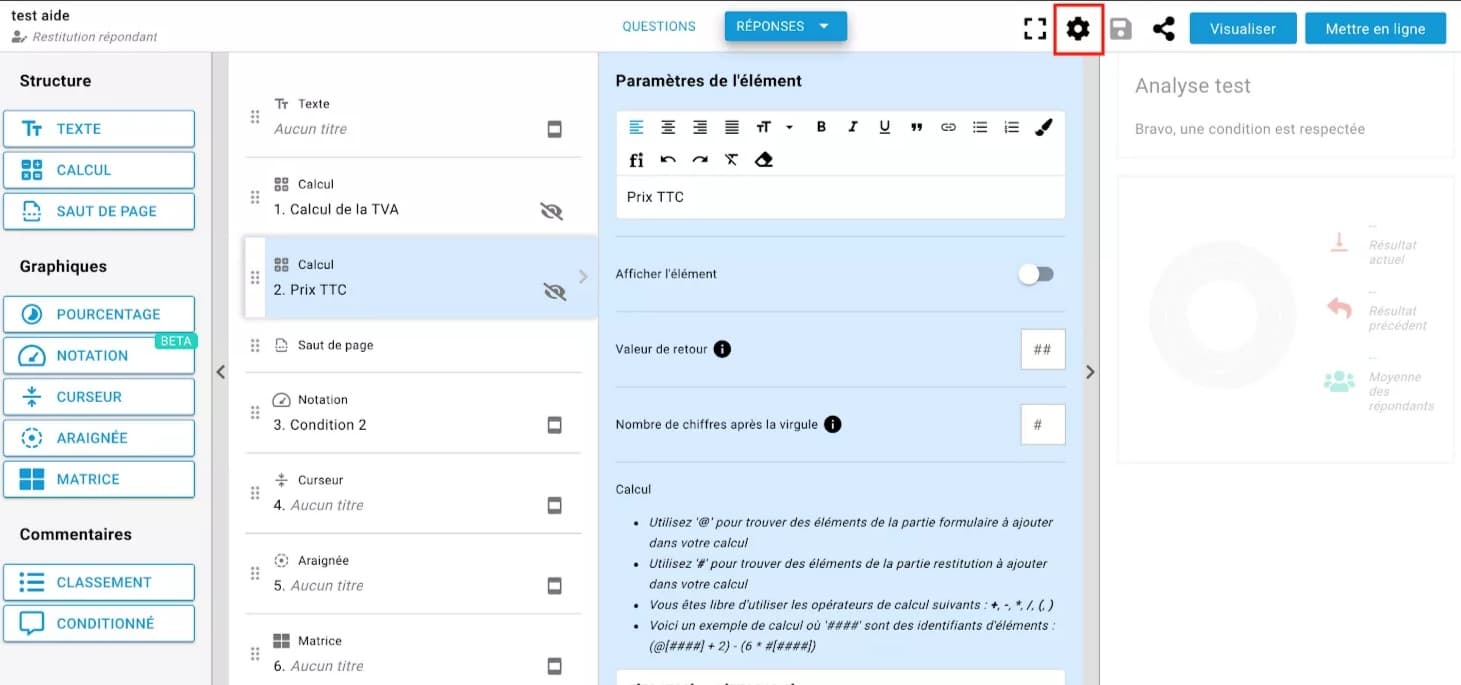Click the undo arrow in editor toolbar
1461x685 pixels.
pos(668,159)
